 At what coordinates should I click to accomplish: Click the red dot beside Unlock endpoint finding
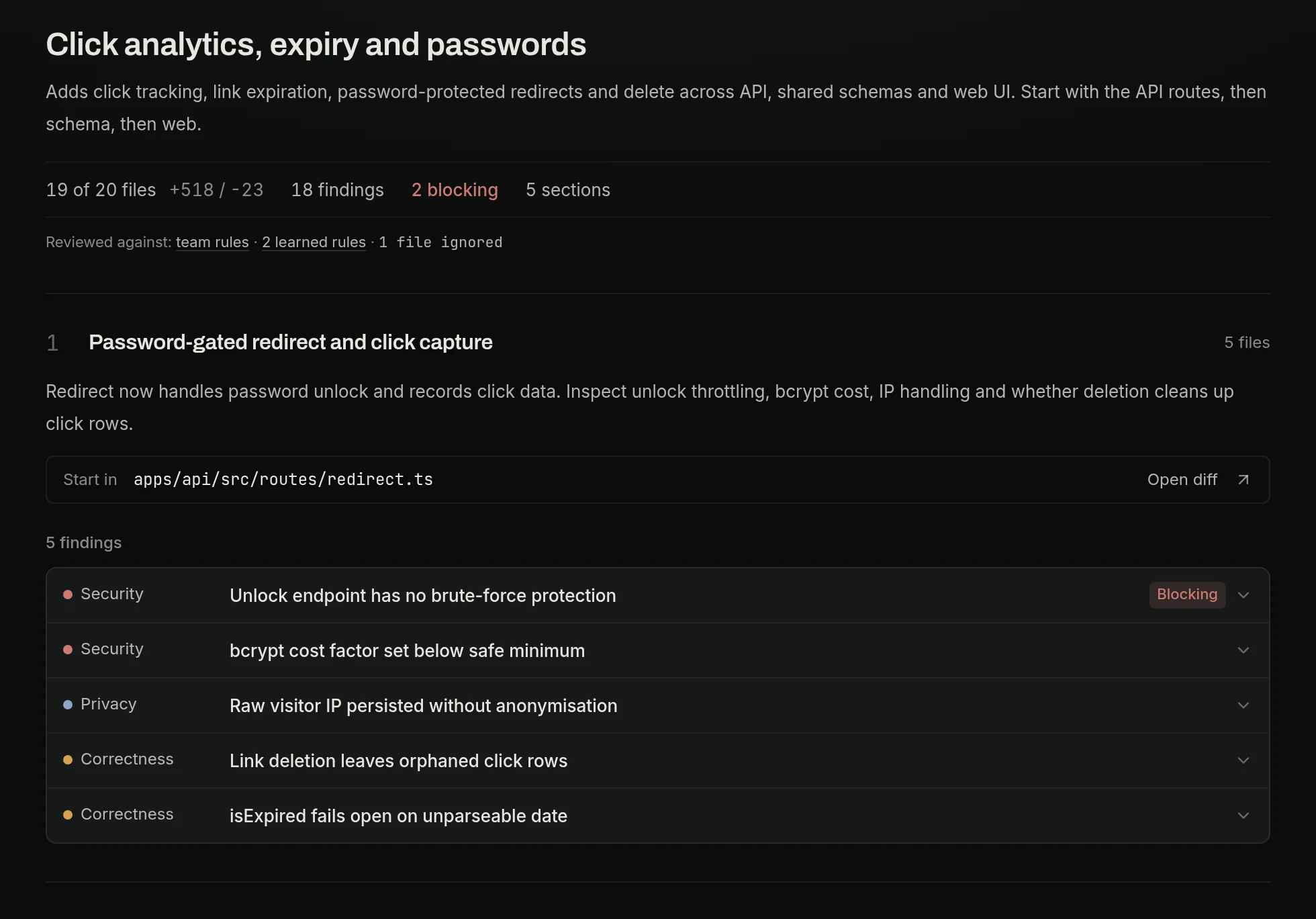(x=68, y=595)
